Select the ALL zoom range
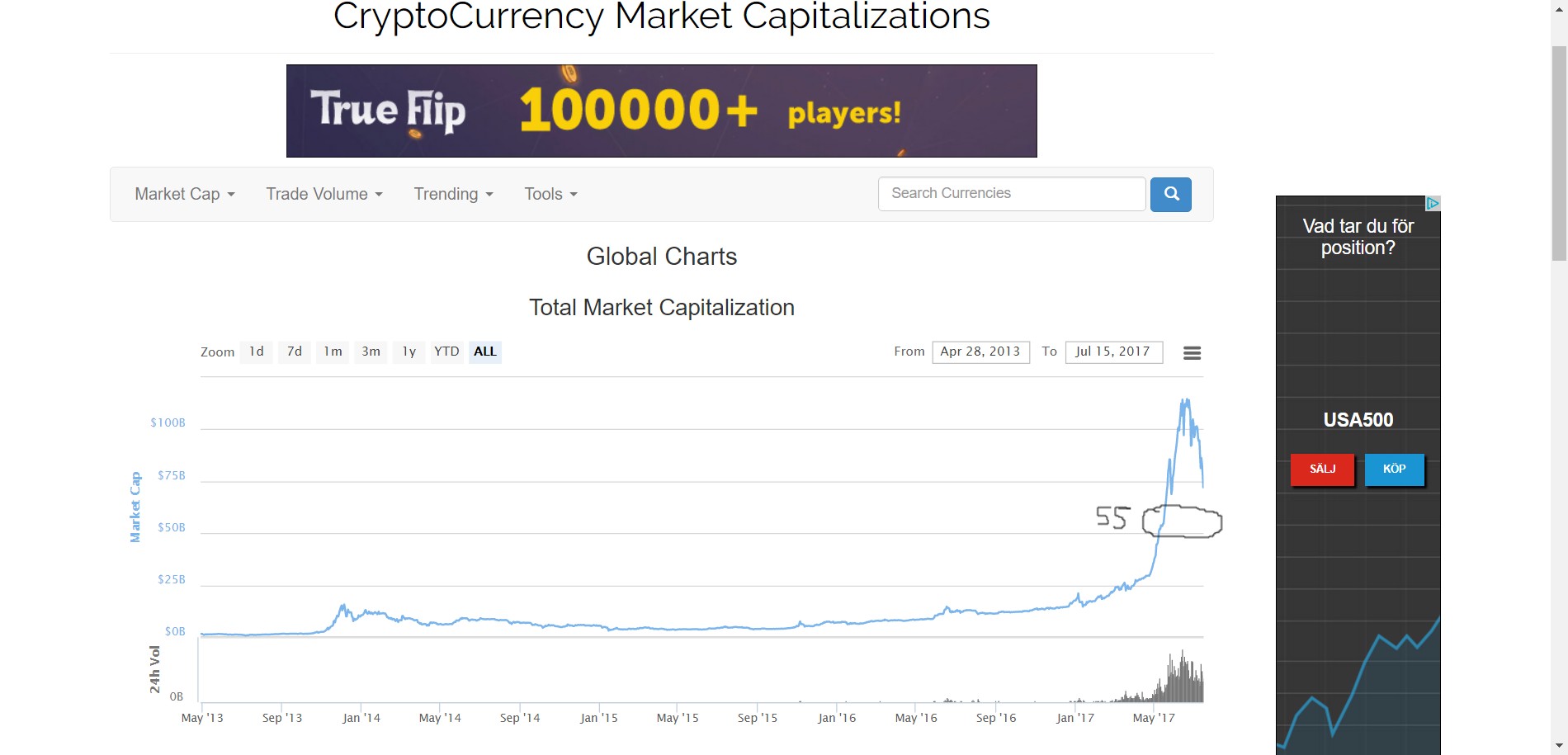The height and width of the screenshot is (755, 1568). pyautogui.click(x=485, y=352)
